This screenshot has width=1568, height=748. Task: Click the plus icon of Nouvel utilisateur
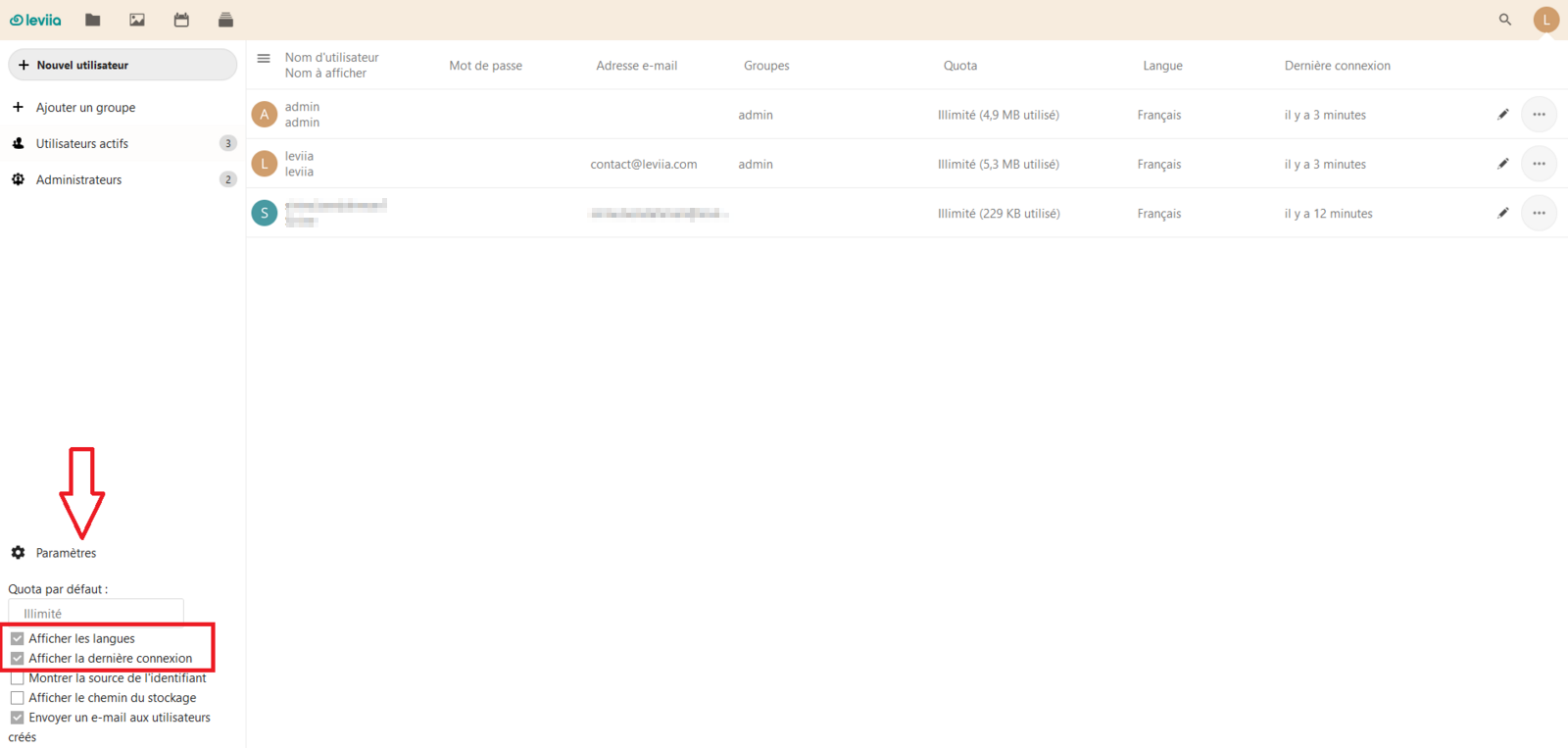24,65
